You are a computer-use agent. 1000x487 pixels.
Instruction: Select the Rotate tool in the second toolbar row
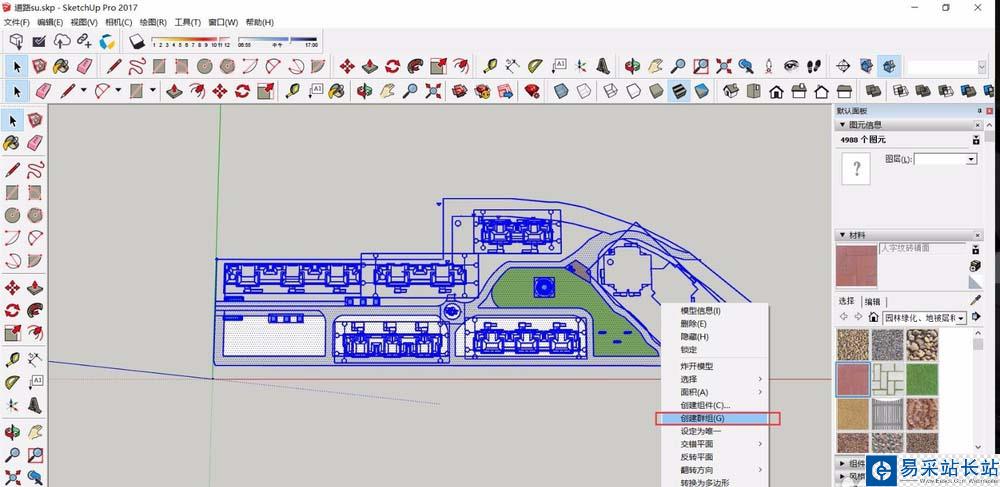click(x=392, y=66)
